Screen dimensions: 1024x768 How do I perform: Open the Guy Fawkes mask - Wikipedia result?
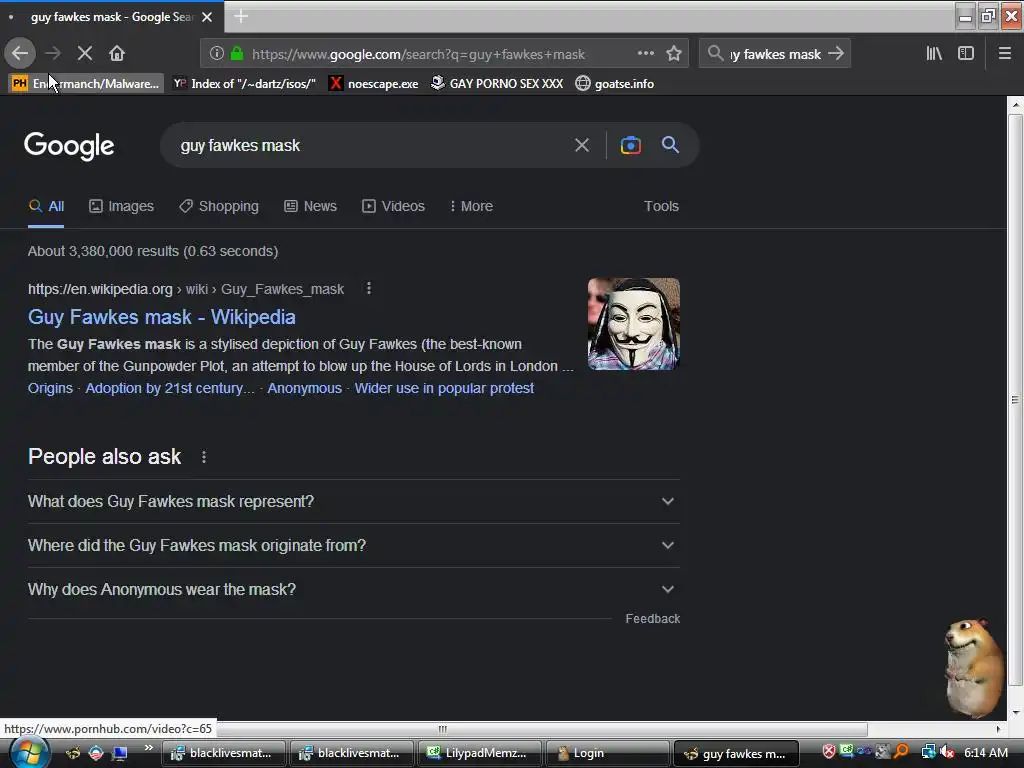[x=161, y=317]
